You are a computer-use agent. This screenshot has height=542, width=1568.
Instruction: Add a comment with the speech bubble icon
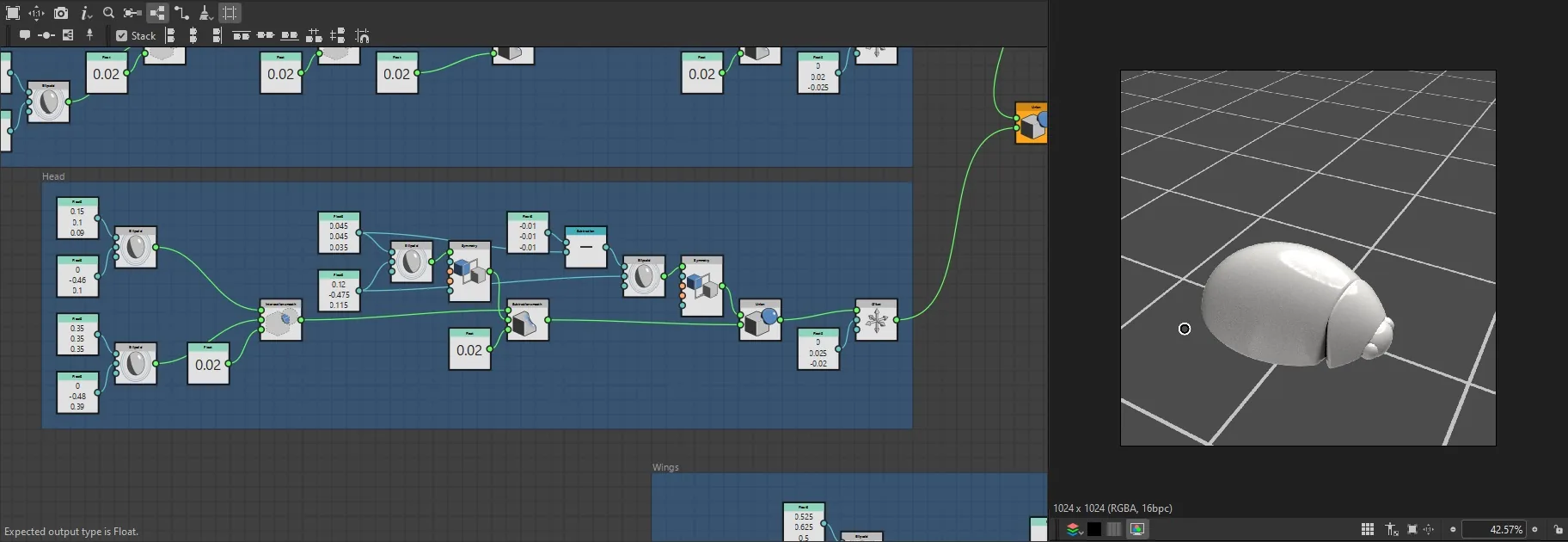pos(25,35)
